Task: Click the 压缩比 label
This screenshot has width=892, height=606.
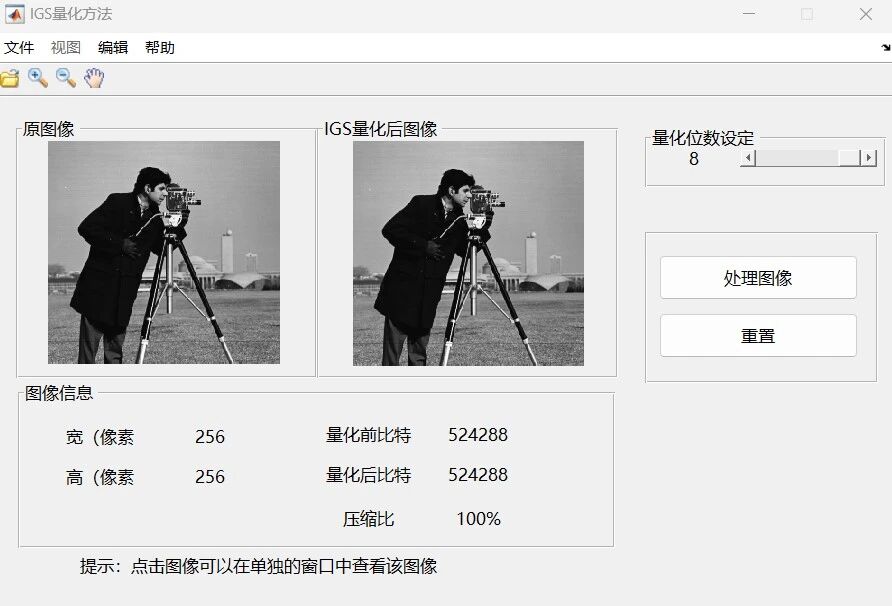Action: point(368,519)
